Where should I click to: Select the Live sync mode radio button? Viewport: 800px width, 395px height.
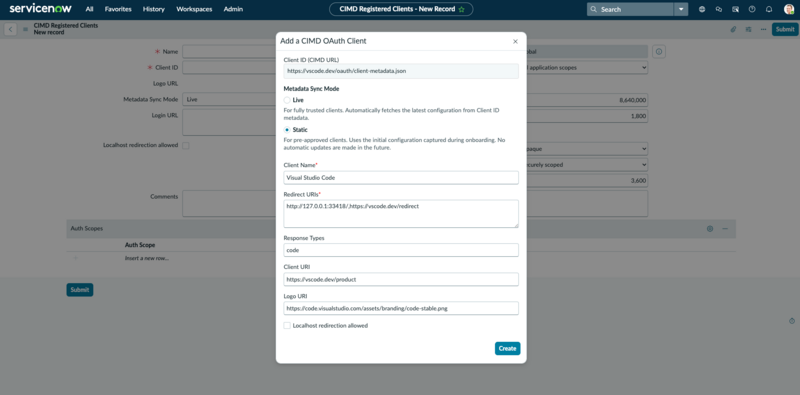(287, 100)
